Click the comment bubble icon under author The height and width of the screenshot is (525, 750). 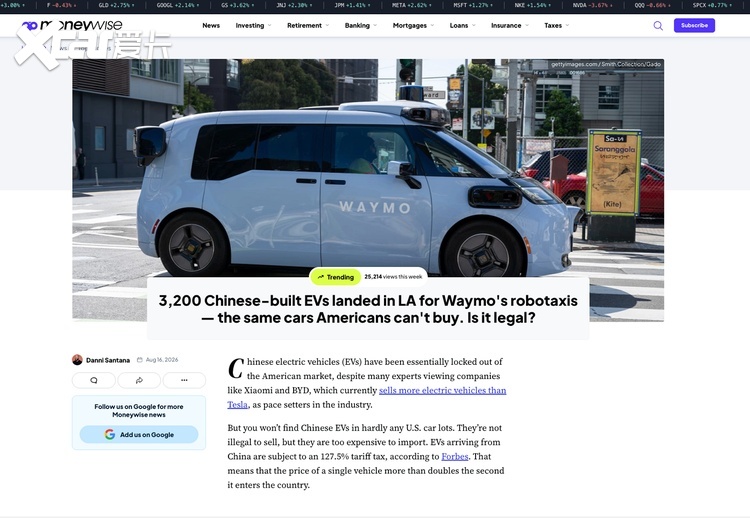click(x=94, y=380)
